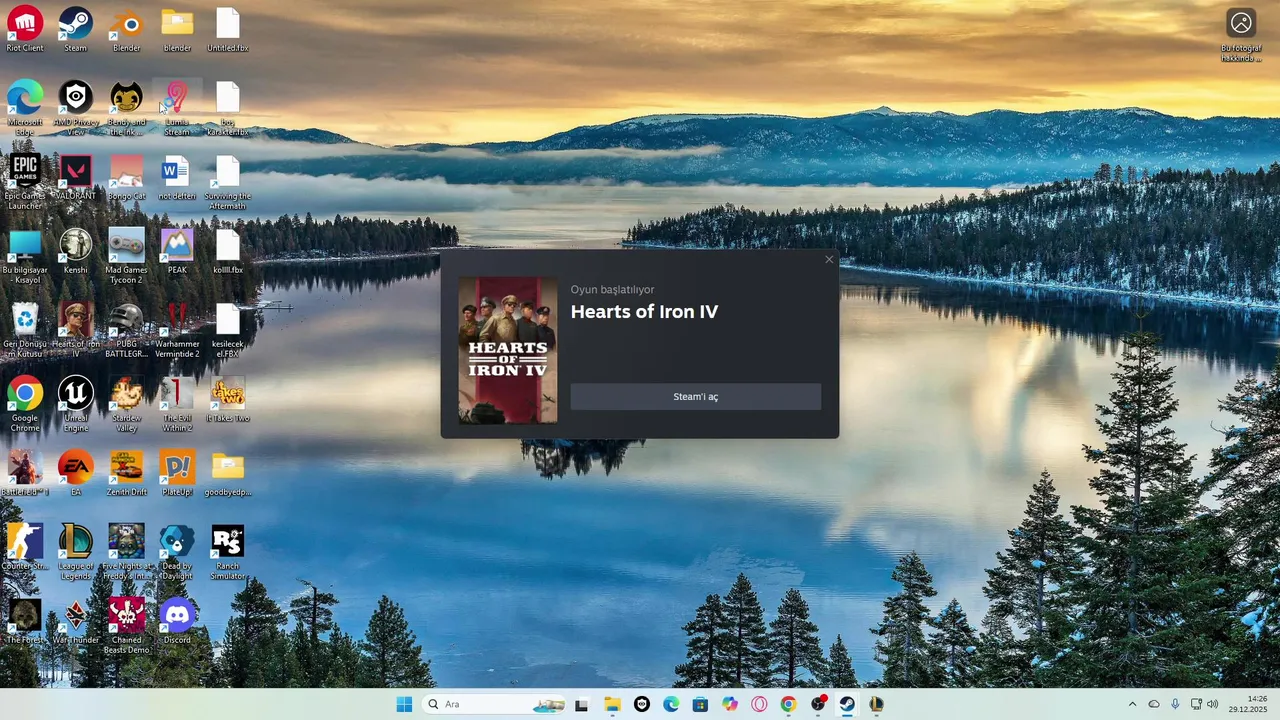
Task: Launch the PUBG BATTLEGROUNDS desktop shortcut
Action: coord(127,330)
